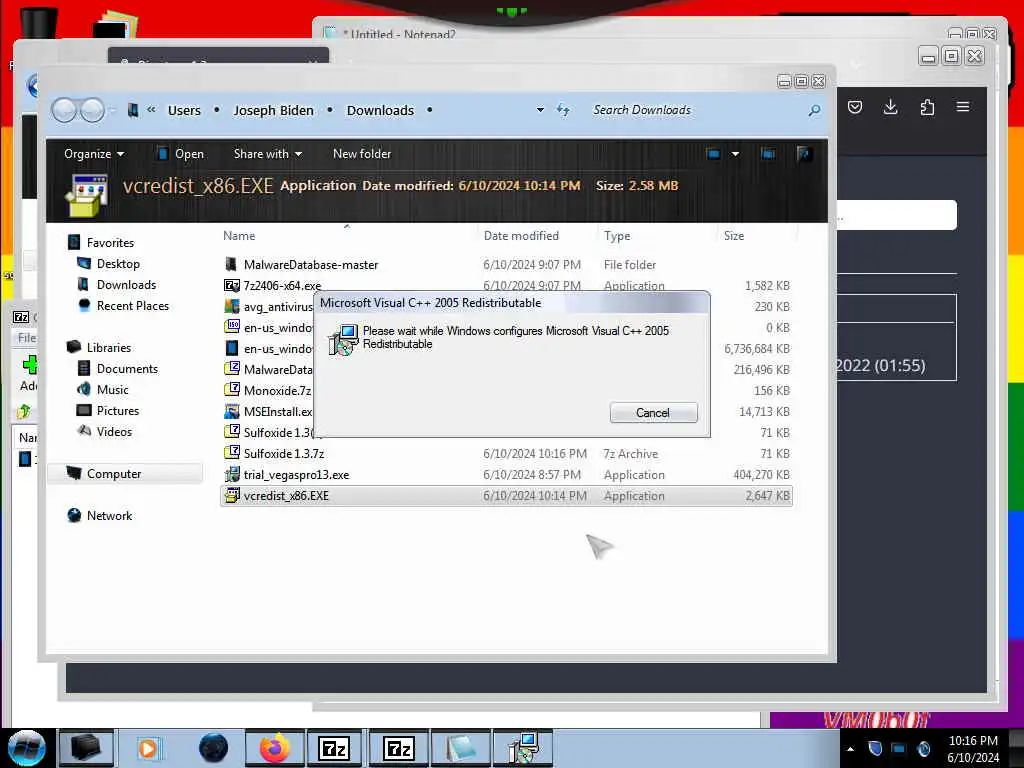Open the address bar history dropdown arrow
The height and width of the screenshot is (768, 1024).
[540, 110]
